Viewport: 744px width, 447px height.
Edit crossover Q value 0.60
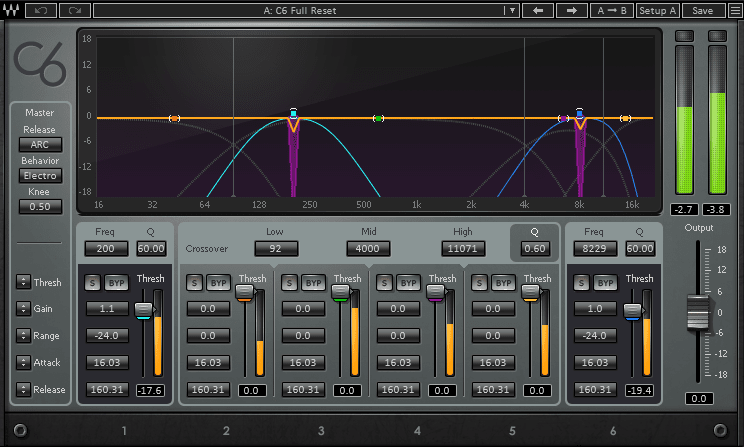[x=535, y=248]
